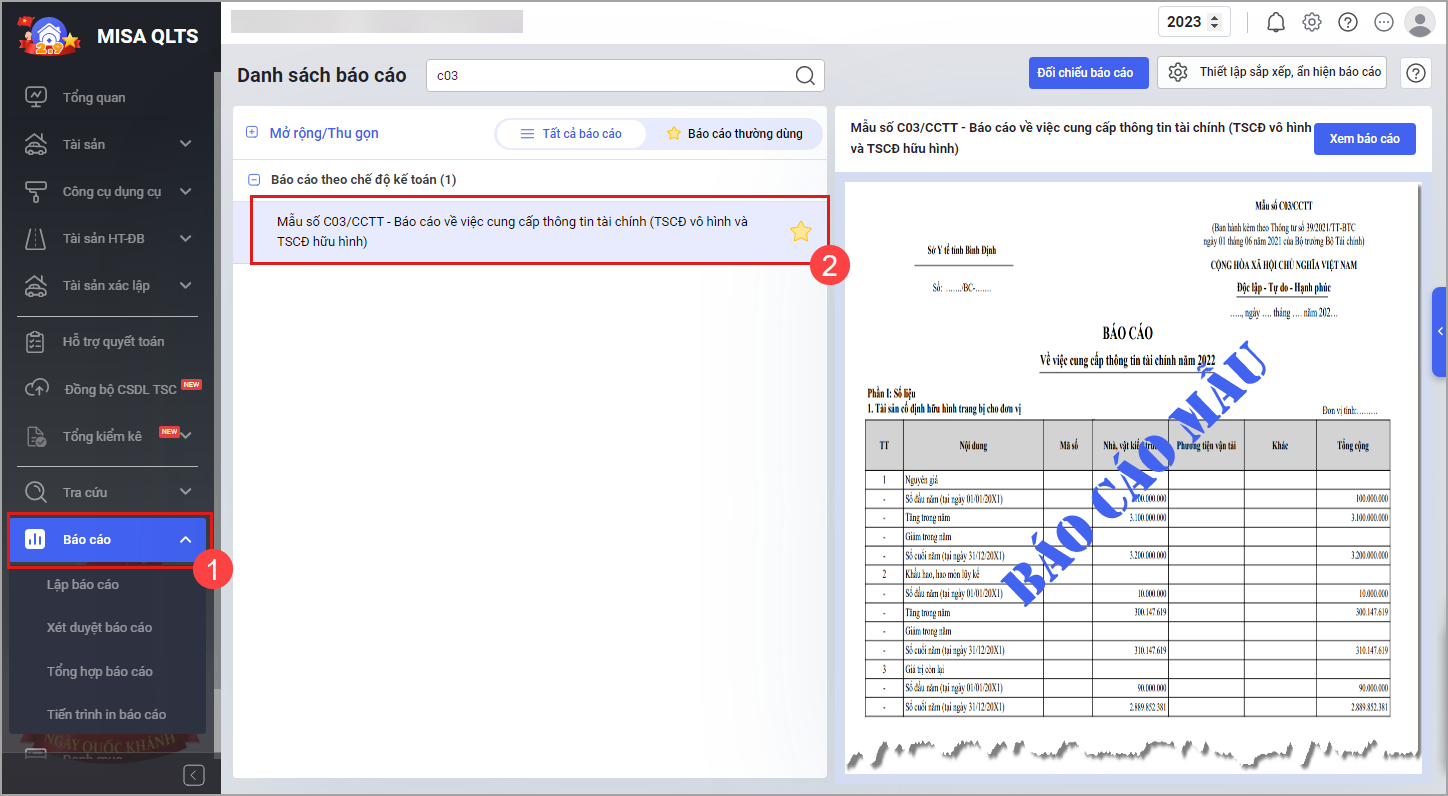Image resolution: width=1448 pixels, height=796 pixels.
Task: Collapse the Báo cáo menu chevron
Action: click(x=185, y=539)
